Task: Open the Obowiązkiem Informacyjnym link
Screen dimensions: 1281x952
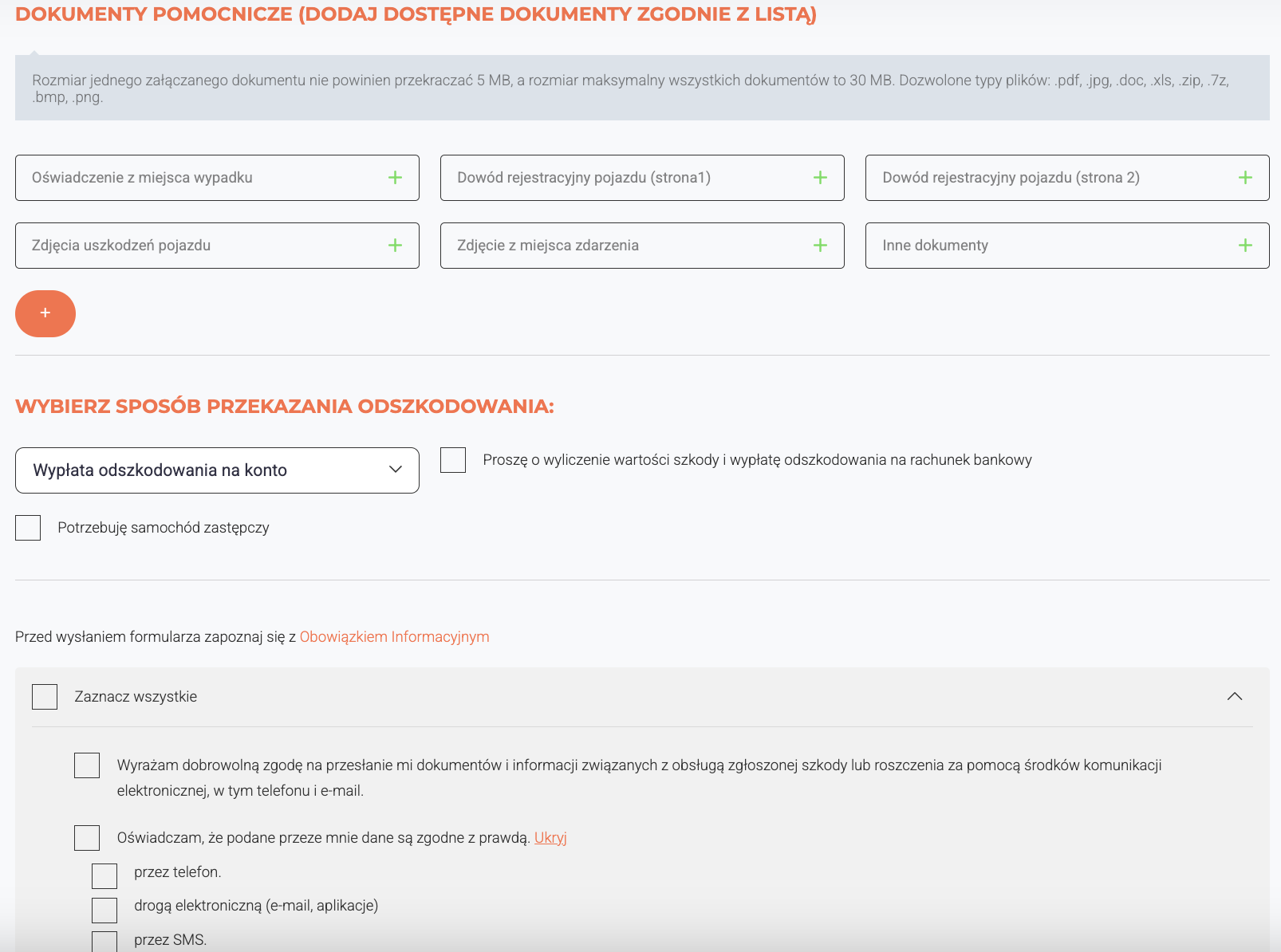Action: (x=394, y=637)
